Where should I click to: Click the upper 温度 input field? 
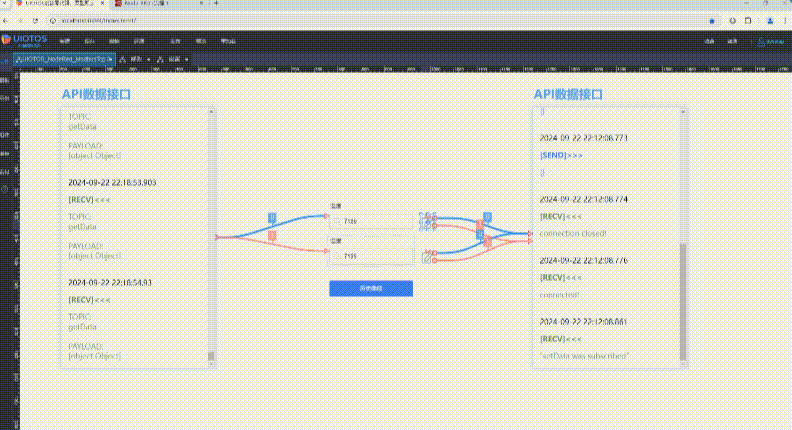point(371,221)
